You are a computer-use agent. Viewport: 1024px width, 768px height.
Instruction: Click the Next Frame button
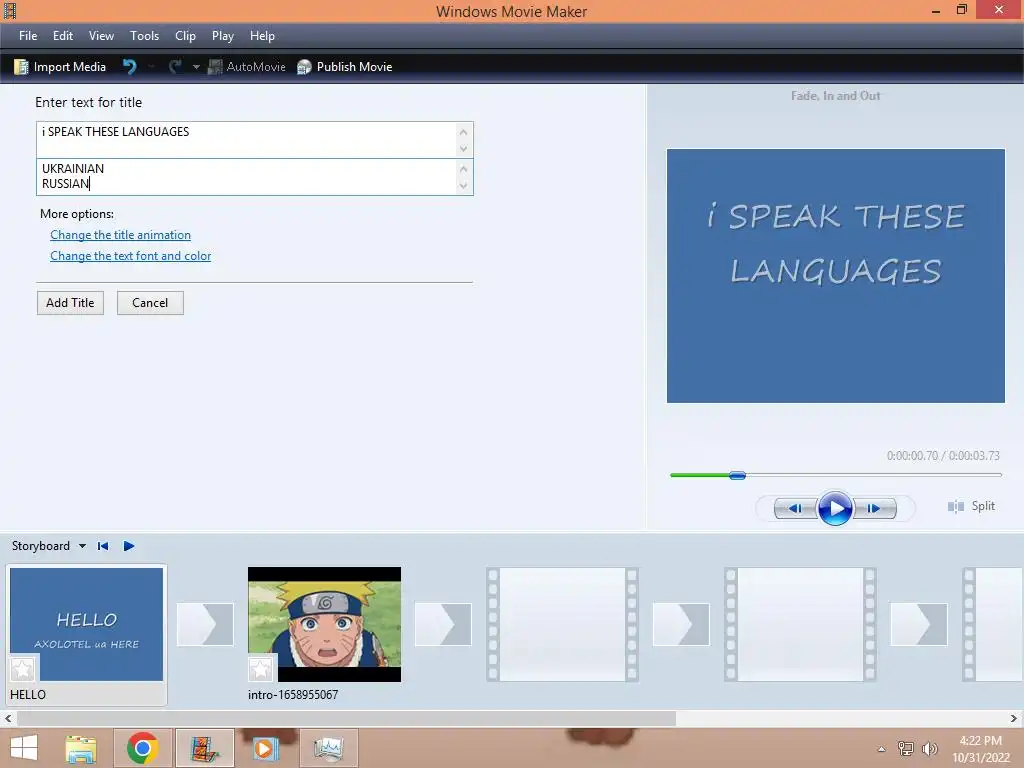(874, 508)
